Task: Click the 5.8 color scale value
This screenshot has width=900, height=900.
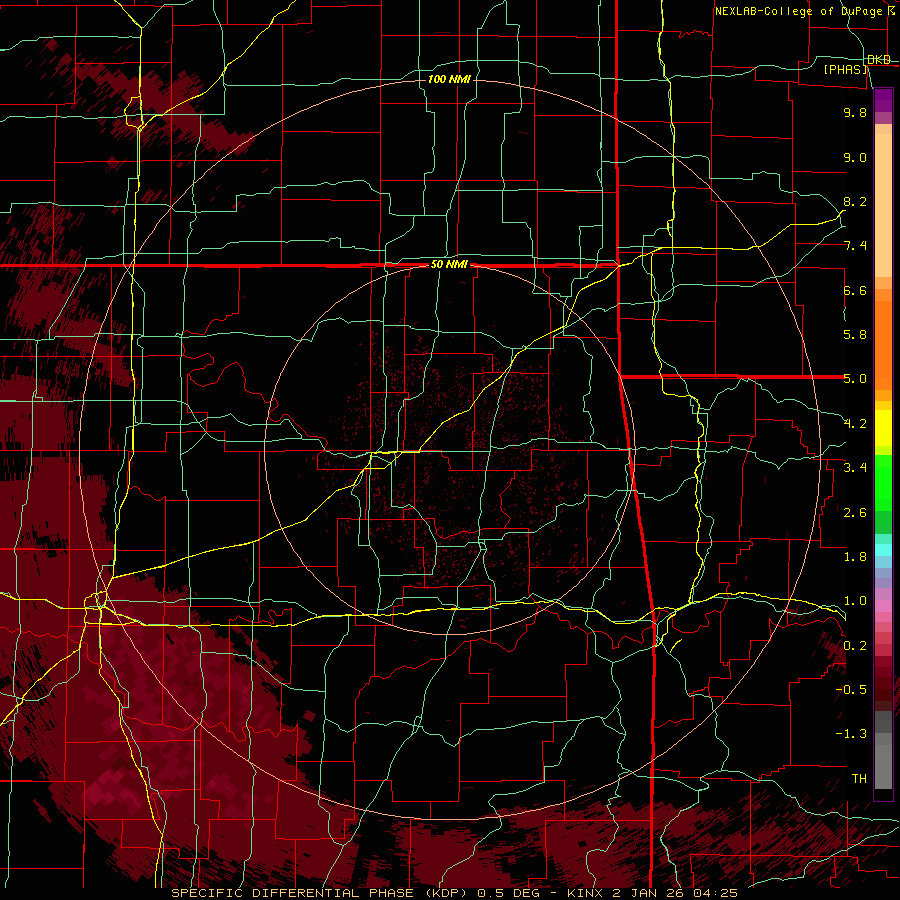Action: [855, 335]
